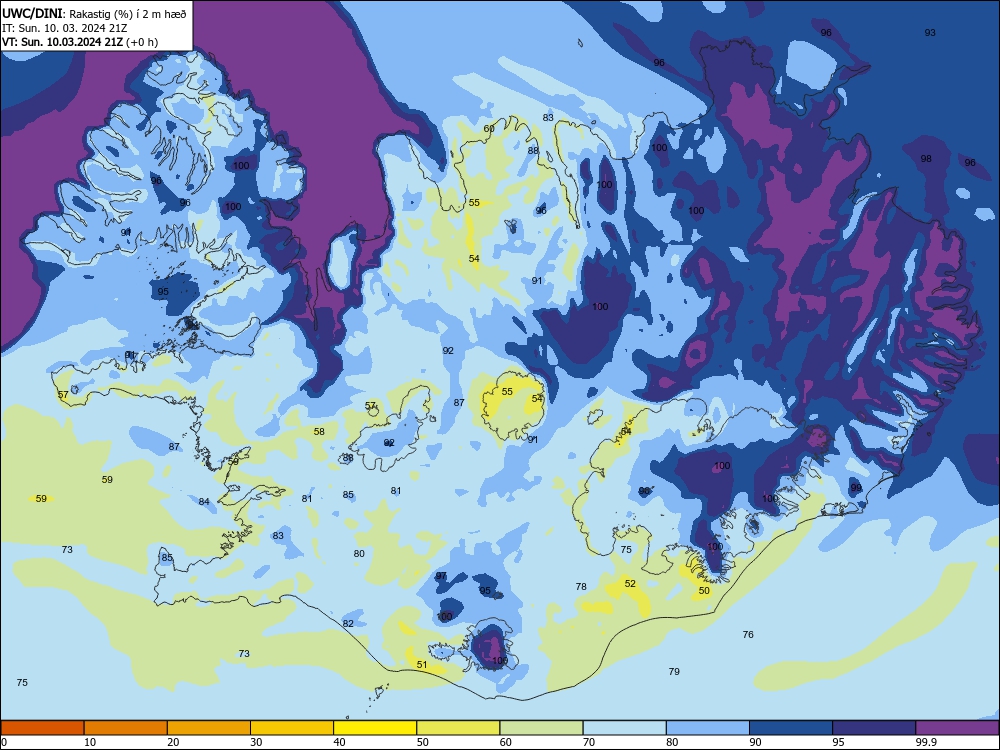Viewport: 1000px width, 750px height.
Task: Click the humidity value 79 on the map
Action: pos(674,672)
